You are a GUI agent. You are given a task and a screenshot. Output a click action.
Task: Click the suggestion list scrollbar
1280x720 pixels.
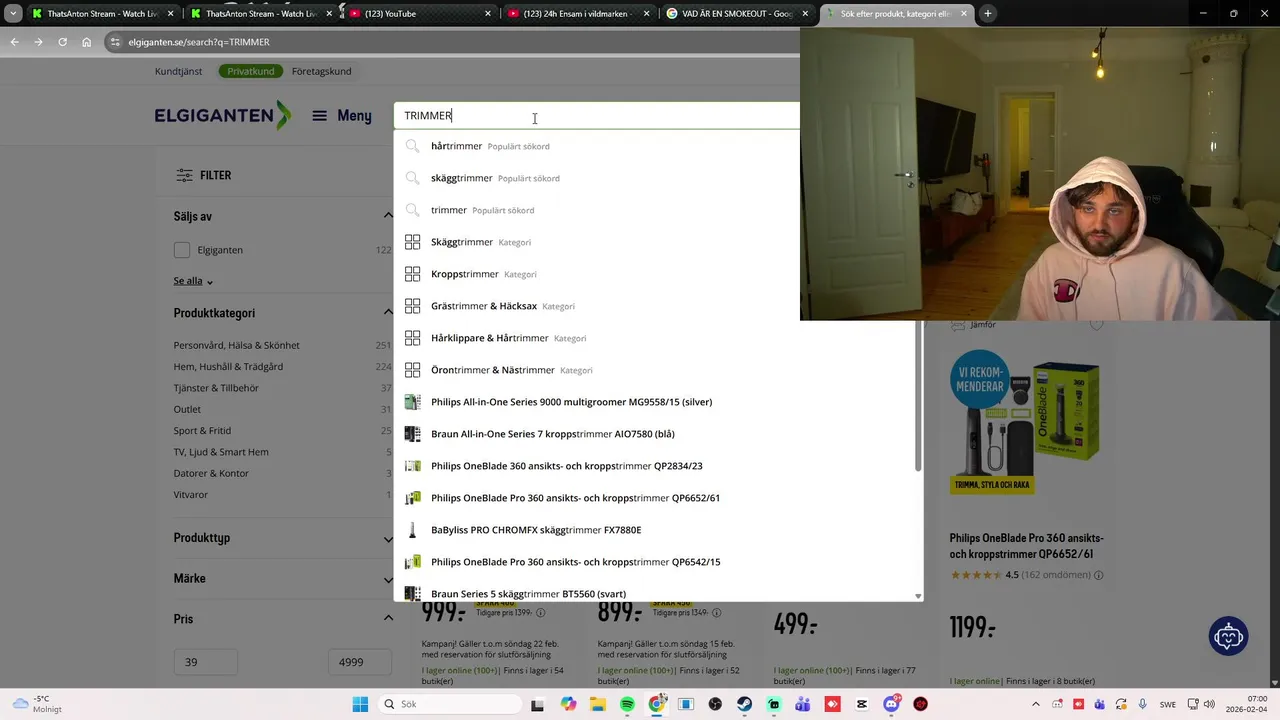(918, 396)
